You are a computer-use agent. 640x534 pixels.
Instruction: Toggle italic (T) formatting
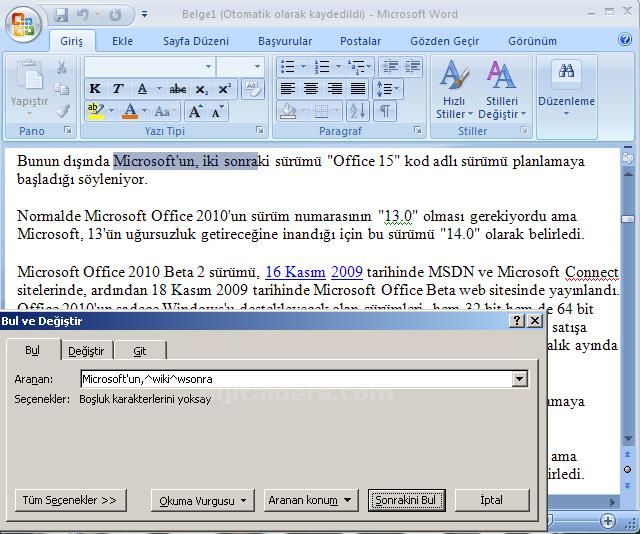pyautogui.click(x=118, y=89)
